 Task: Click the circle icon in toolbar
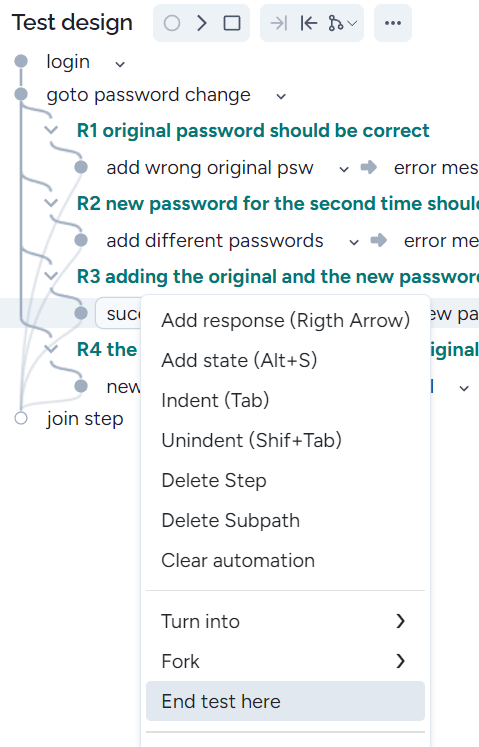172,23
